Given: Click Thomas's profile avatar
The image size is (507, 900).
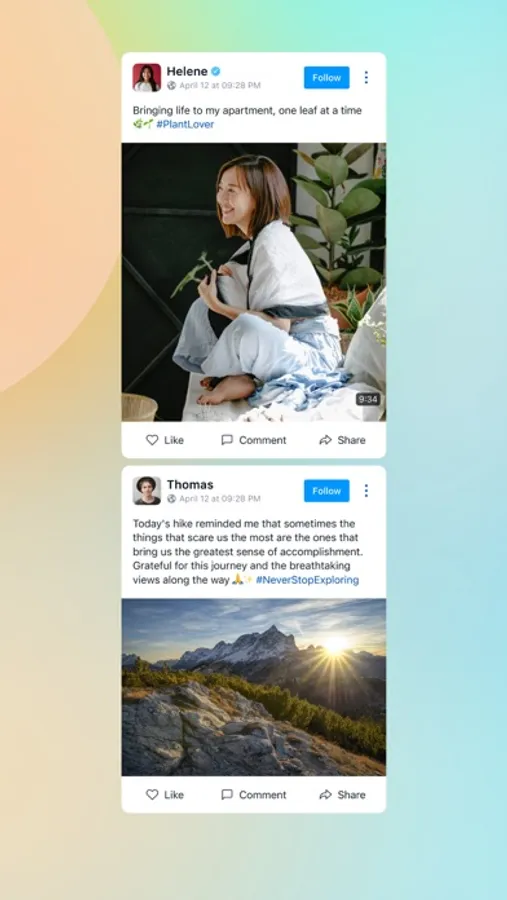Looking at the screenshot, I should coord(147,491).
